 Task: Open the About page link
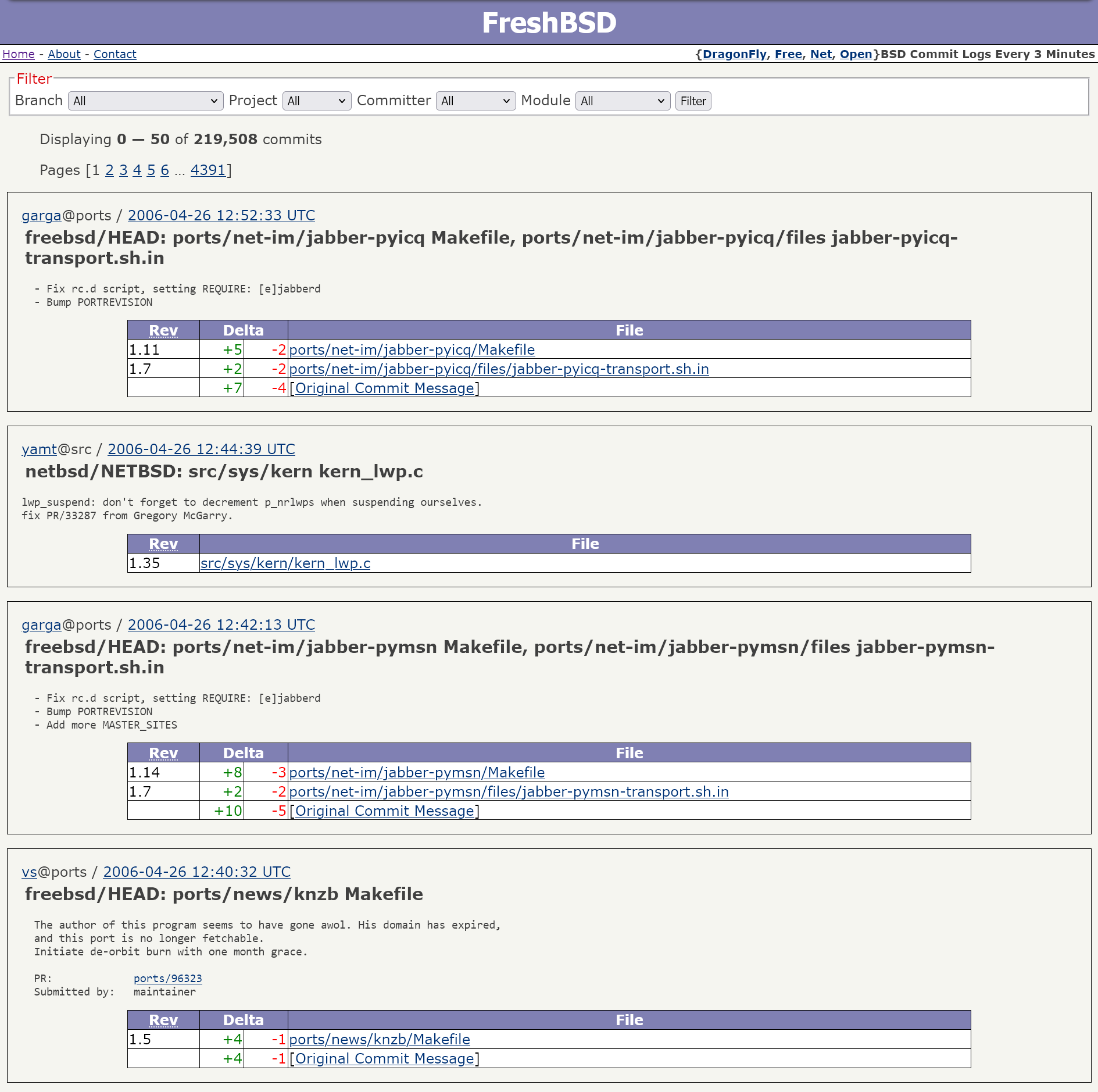64,54
